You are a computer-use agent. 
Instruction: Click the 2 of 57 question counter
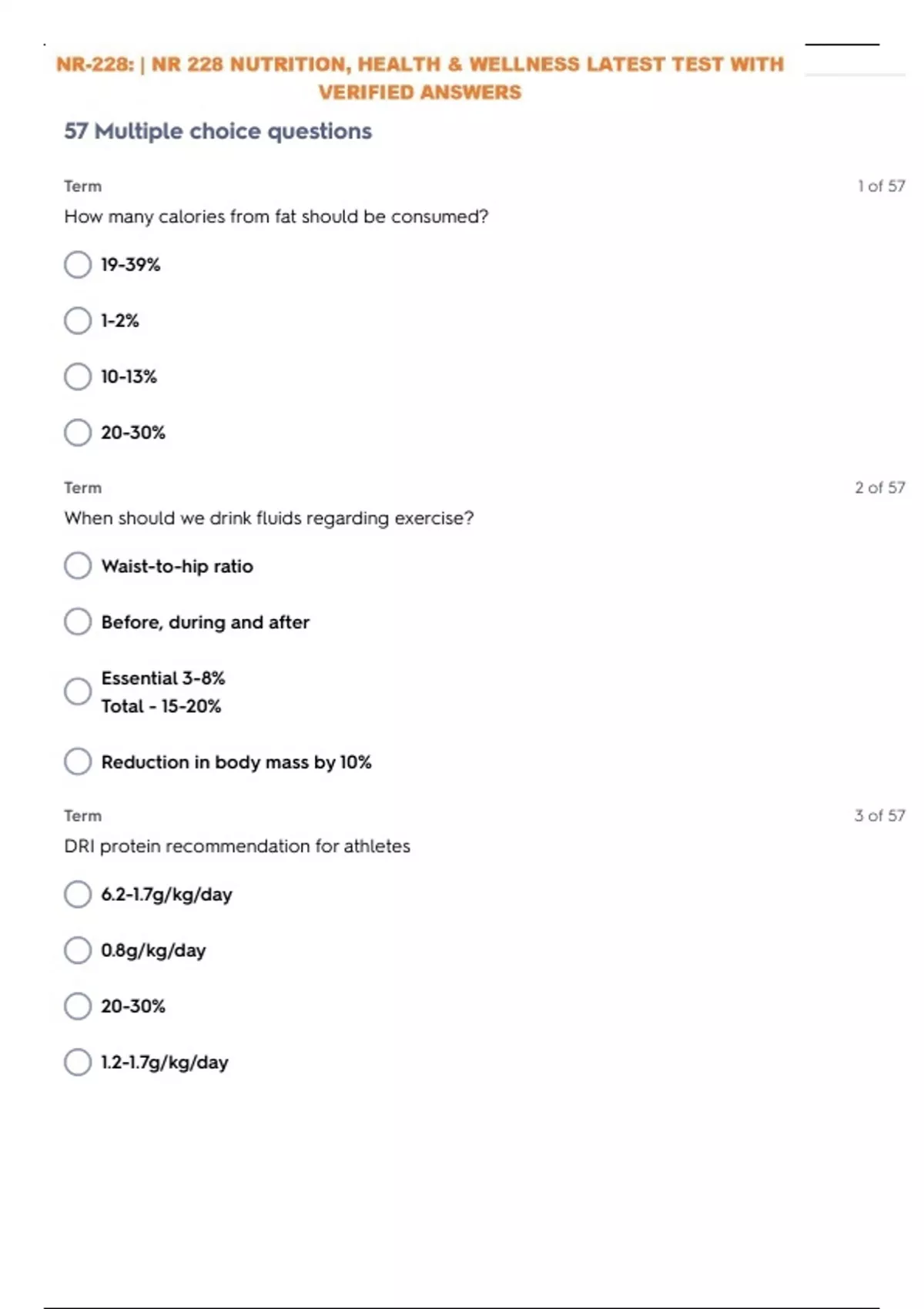(879, 488)
